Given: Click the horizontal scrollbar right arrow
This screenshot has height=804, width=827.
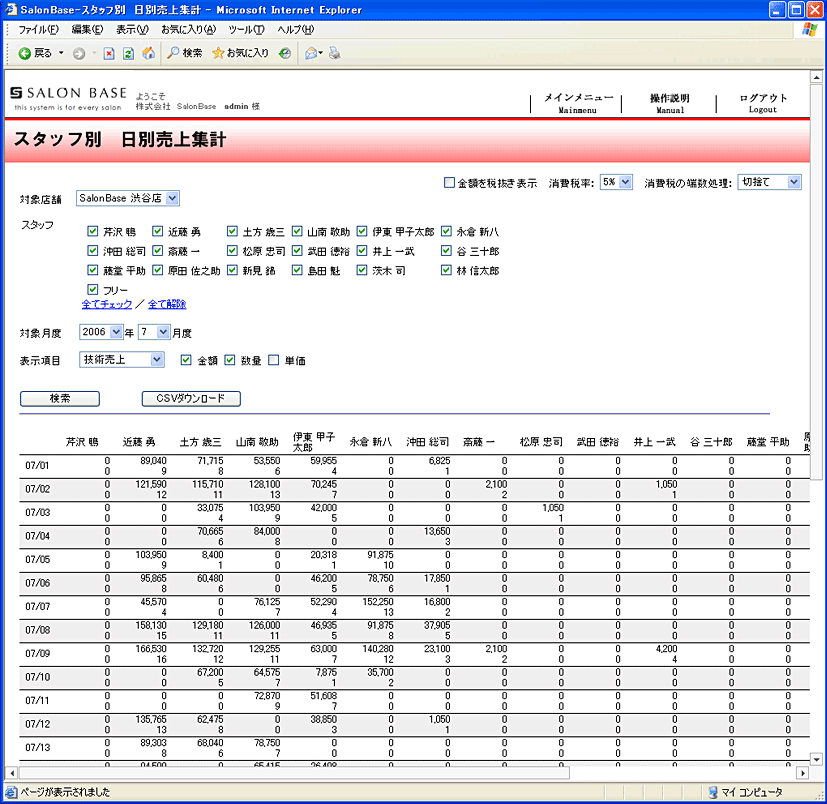Looking at the screenshot, I should pos(802,773).
